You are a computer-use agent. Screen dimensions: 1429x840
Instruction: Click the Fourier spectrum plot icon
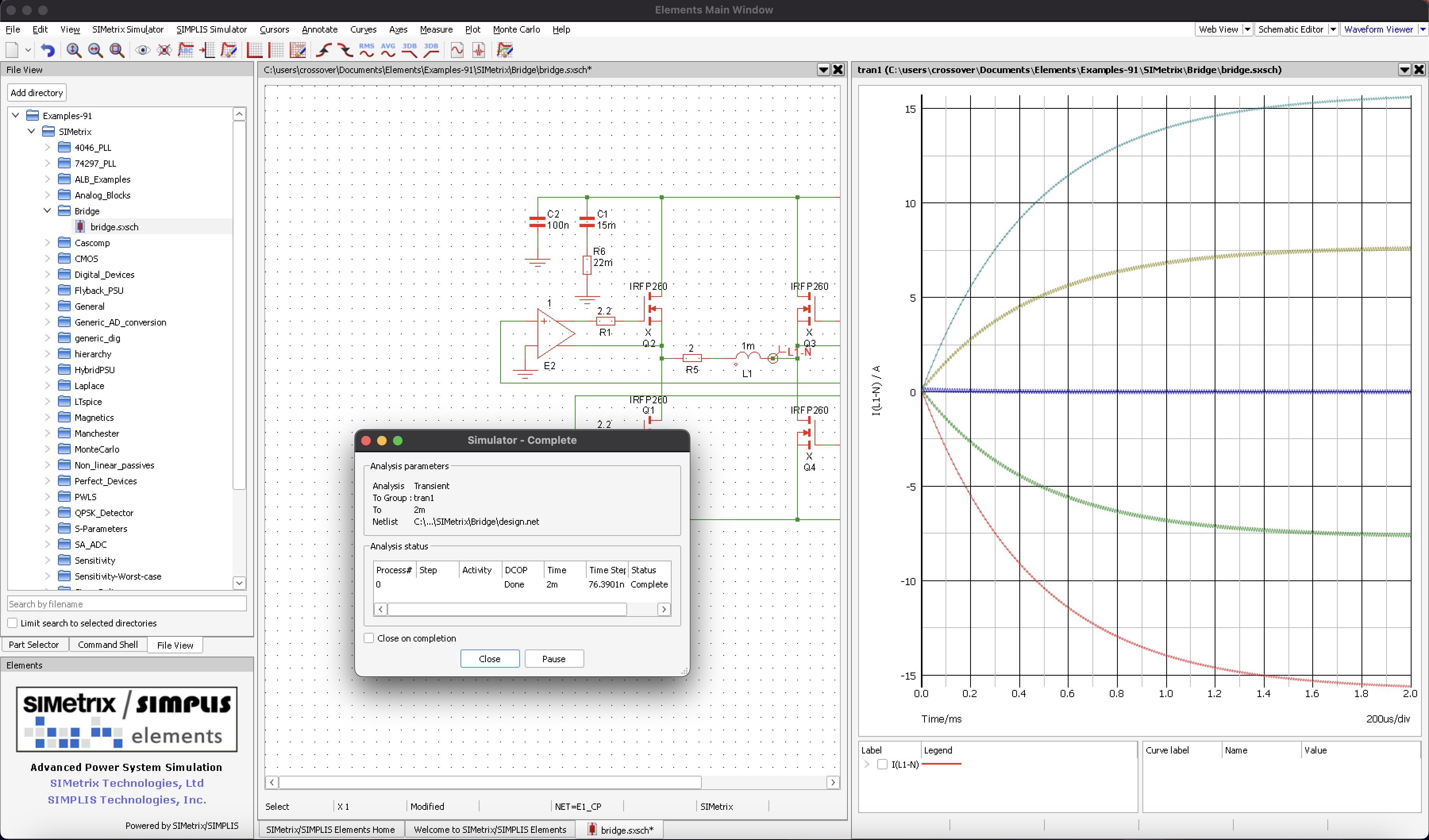click(x=479, y=50)
